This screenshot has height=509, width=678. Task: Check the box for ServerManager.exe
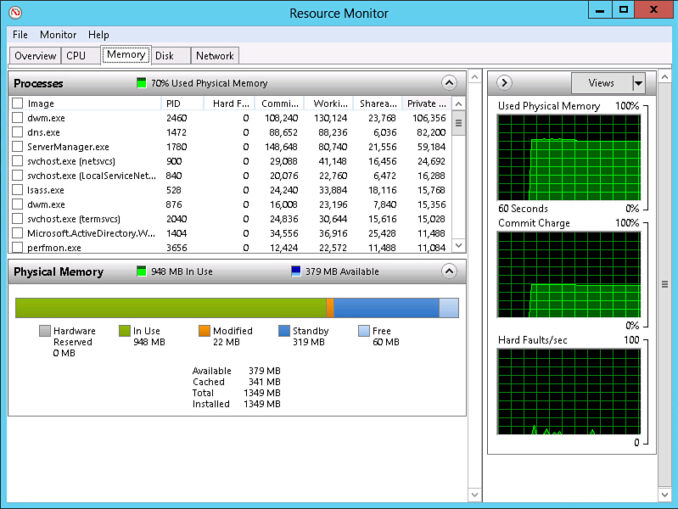17,147
